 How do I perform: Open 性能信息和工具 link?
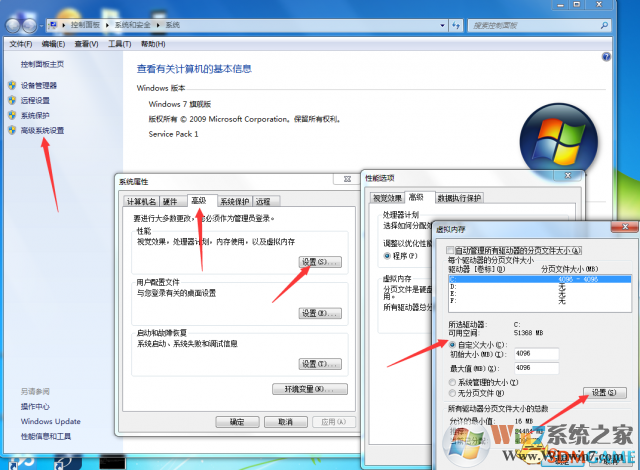point(46,437)
